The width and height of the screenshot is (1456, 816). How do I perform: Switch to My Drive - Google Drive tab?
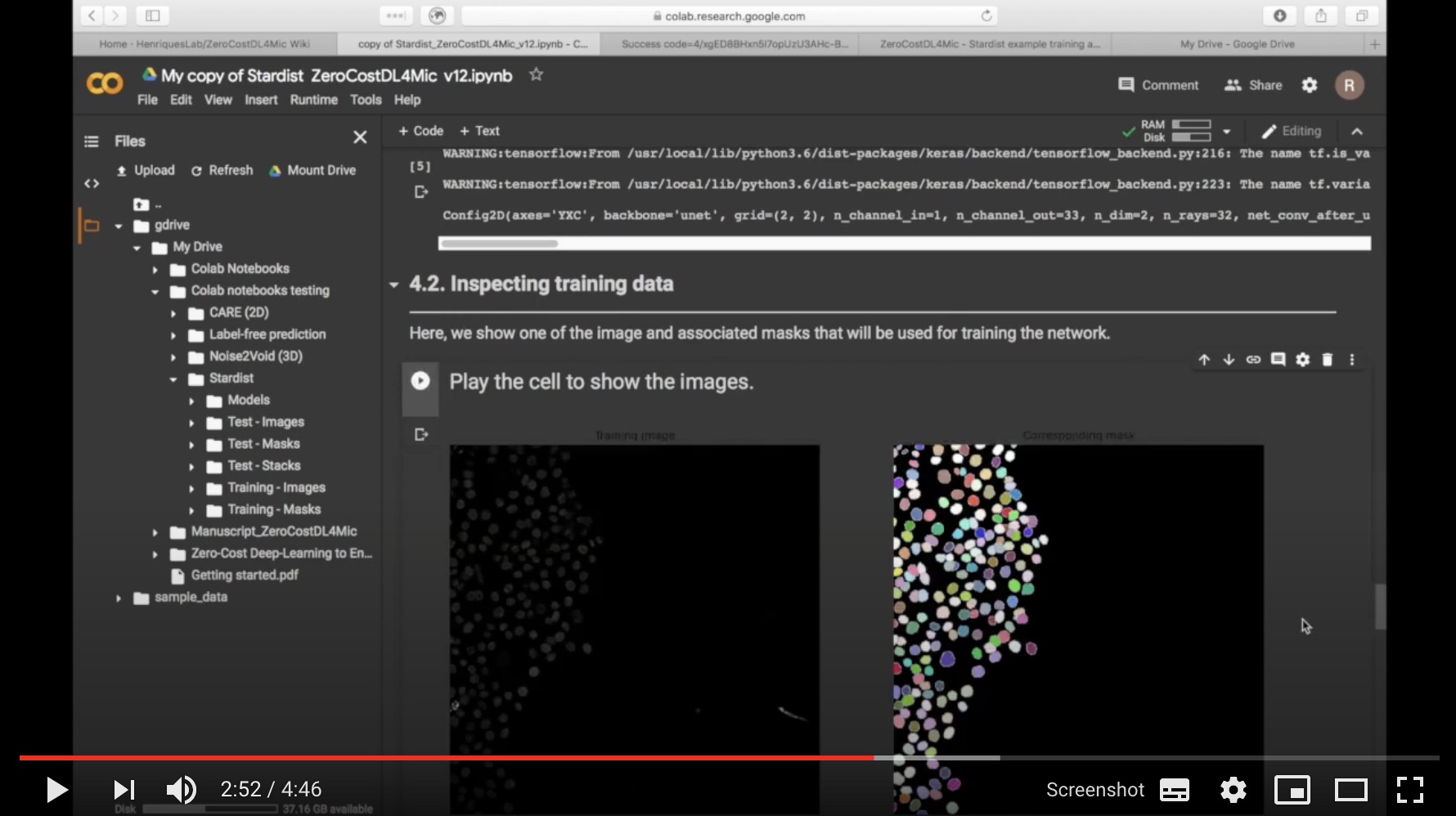1237,44
